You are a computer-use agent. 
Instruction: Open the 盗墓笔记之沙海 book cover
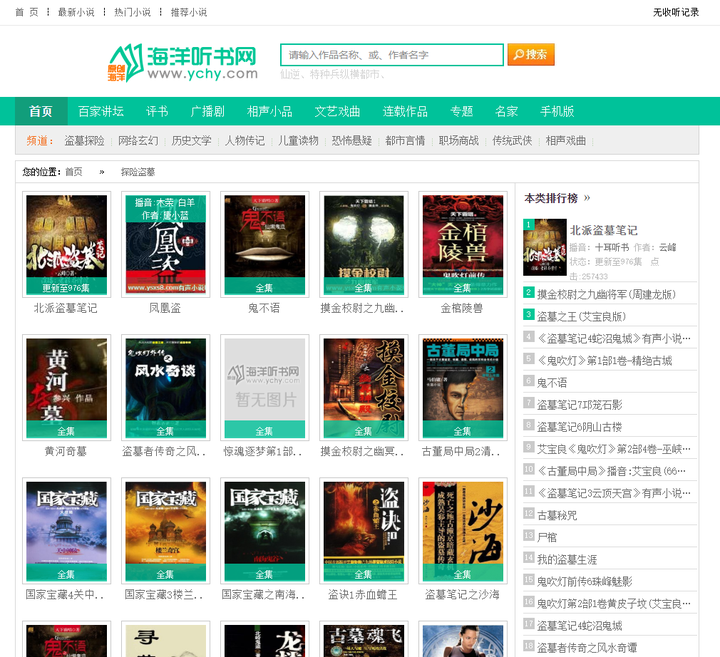click(463, 531)
